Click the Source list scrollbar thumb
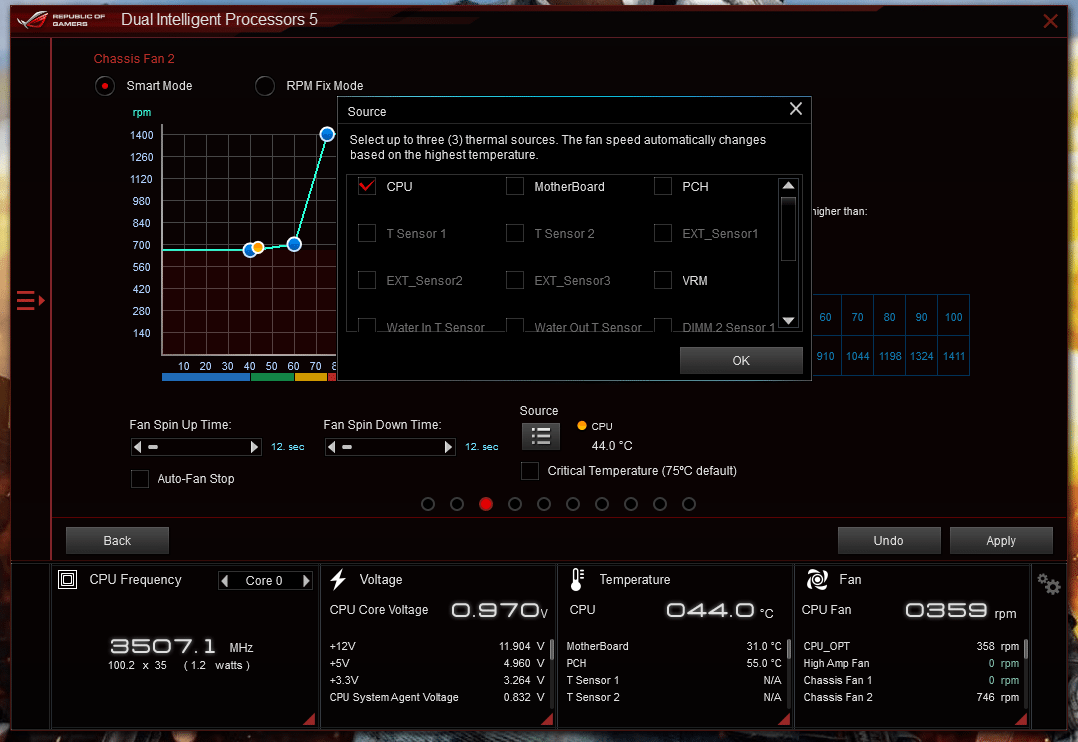This screenshot has height=742, width=1078. [x=789, y=229]
